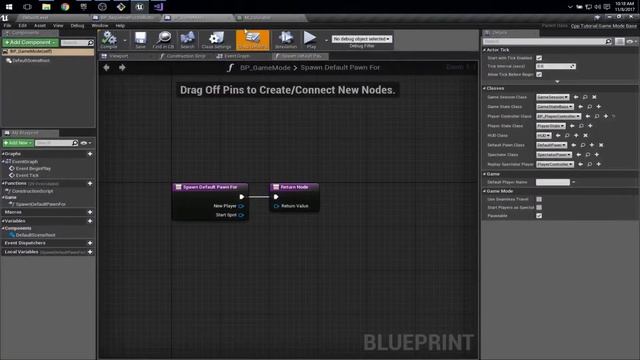The width and height of the screenshot is (640, 360).
Task: Click the Add Component button
Action: click(x=31, y=42)
